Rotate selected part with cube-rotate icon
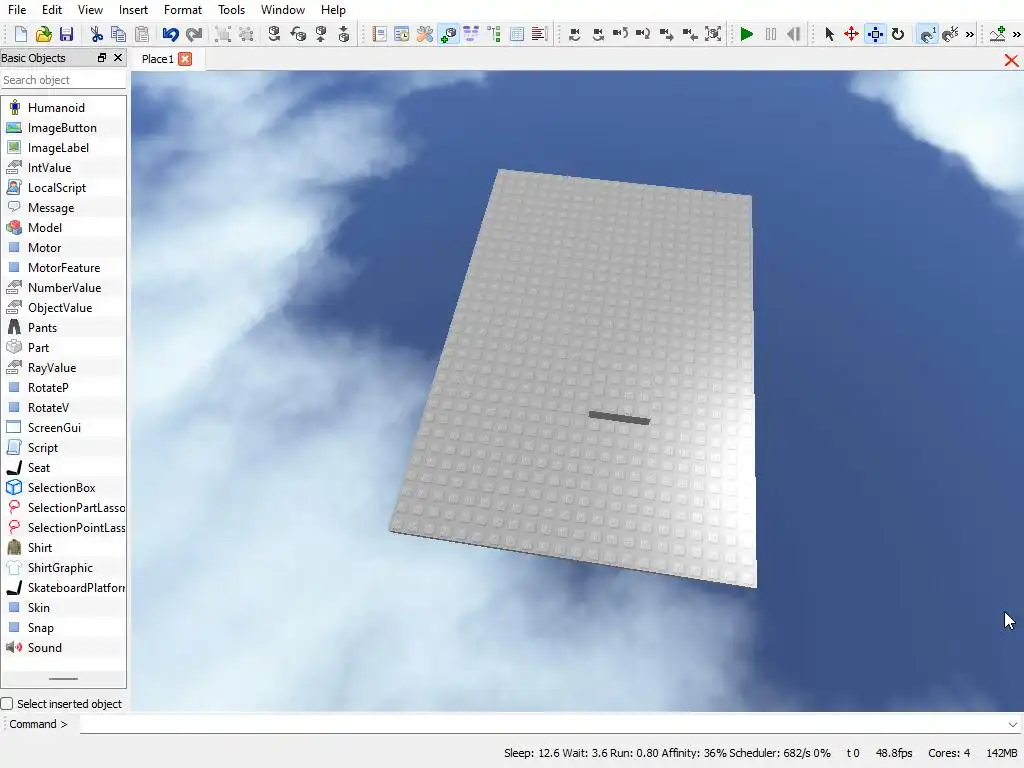The width and height of the screenshot is (1024, 768). click(274, 34)
